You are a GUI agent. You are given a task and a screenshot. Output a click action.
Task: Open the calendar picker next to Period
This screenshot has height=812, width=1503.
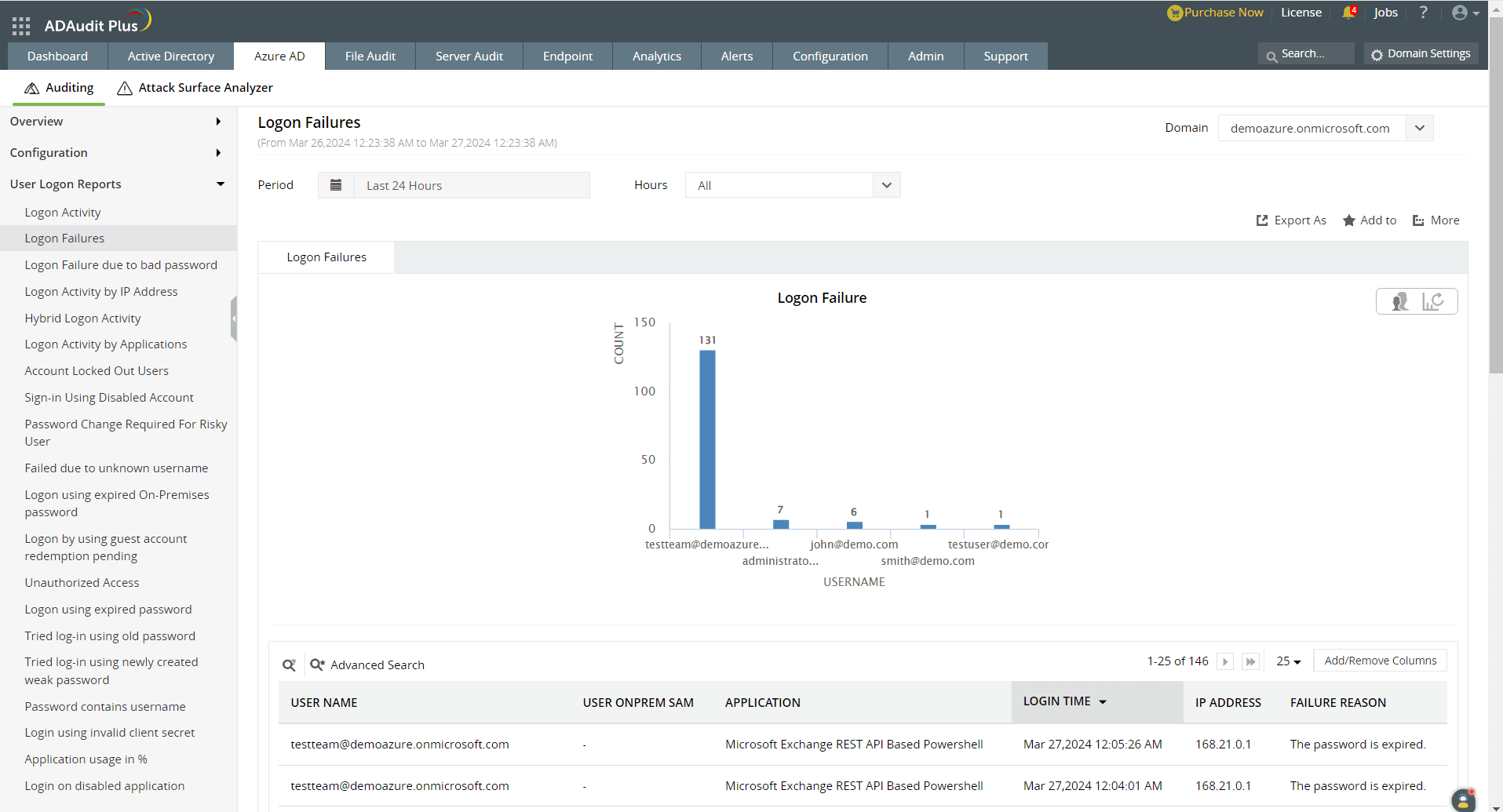[x=336, y=184]
